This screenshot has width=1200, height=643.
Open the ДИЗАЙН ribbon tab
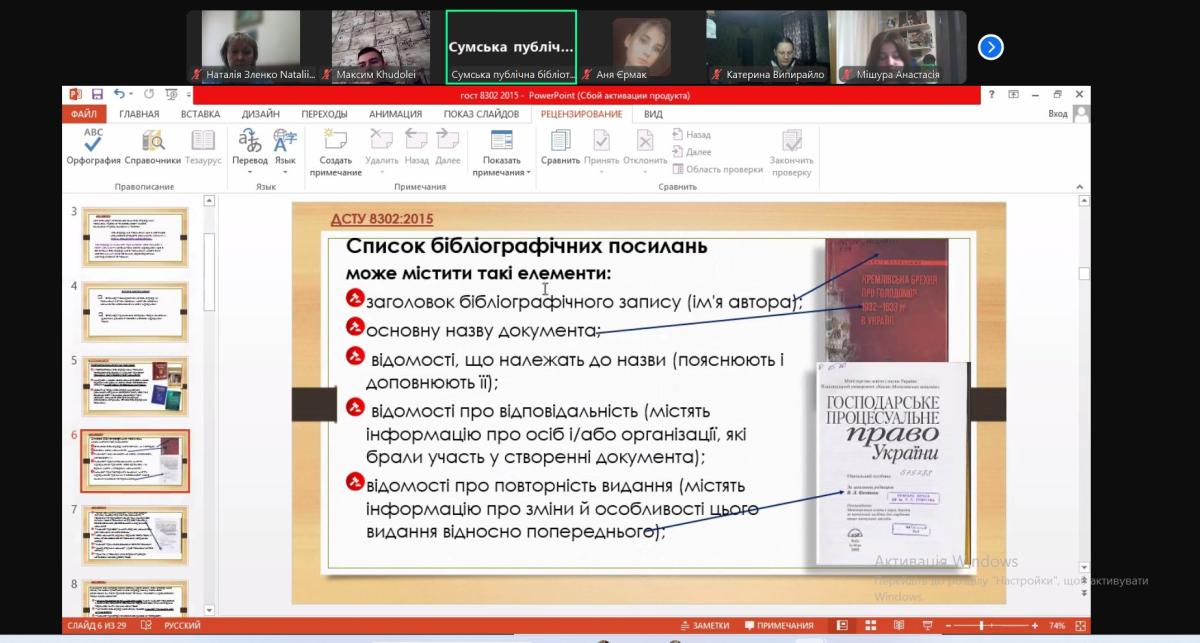[x=260, y=114]
